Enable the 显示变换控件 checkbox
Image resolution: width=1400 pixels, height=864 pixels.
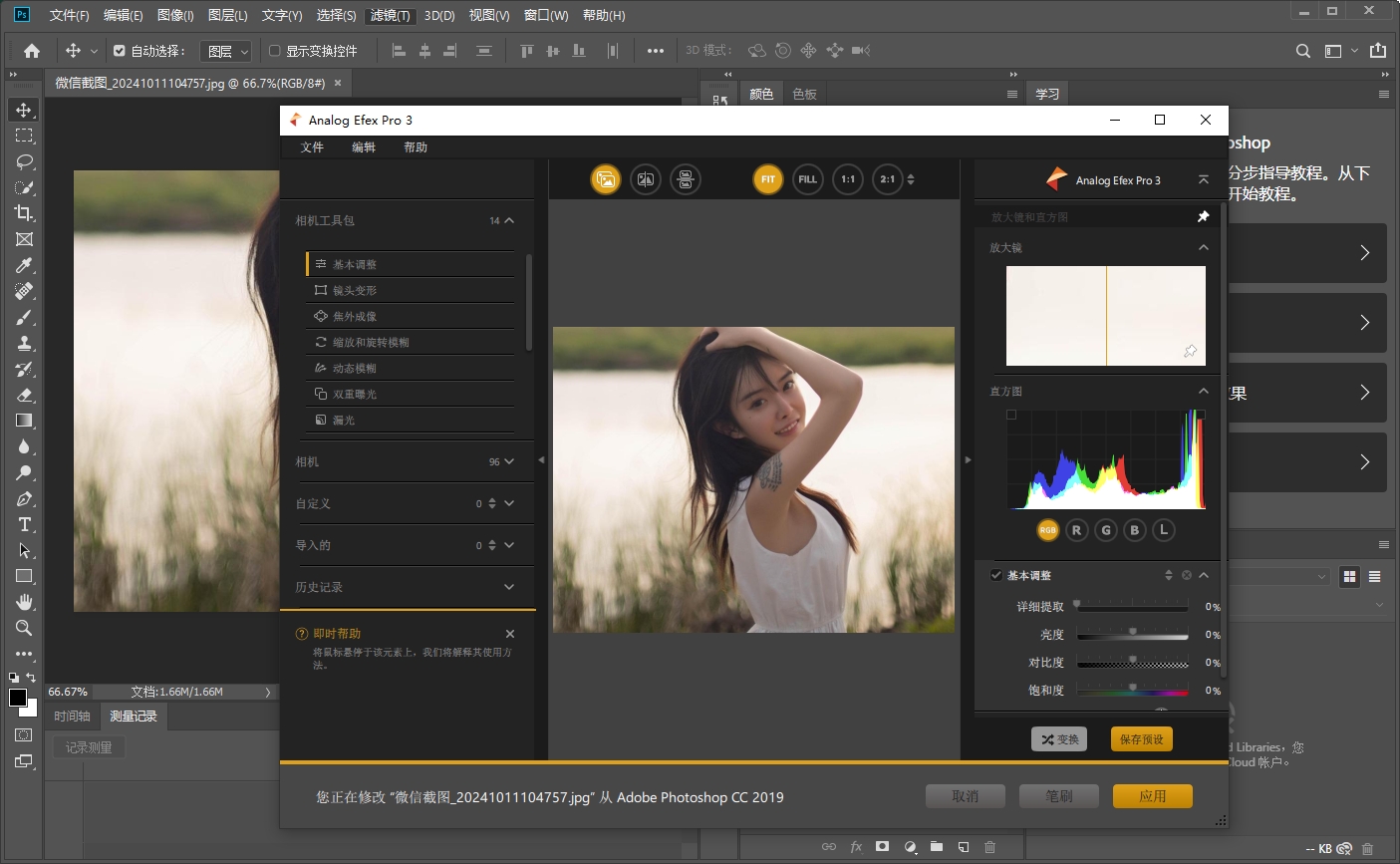[275, 51]
